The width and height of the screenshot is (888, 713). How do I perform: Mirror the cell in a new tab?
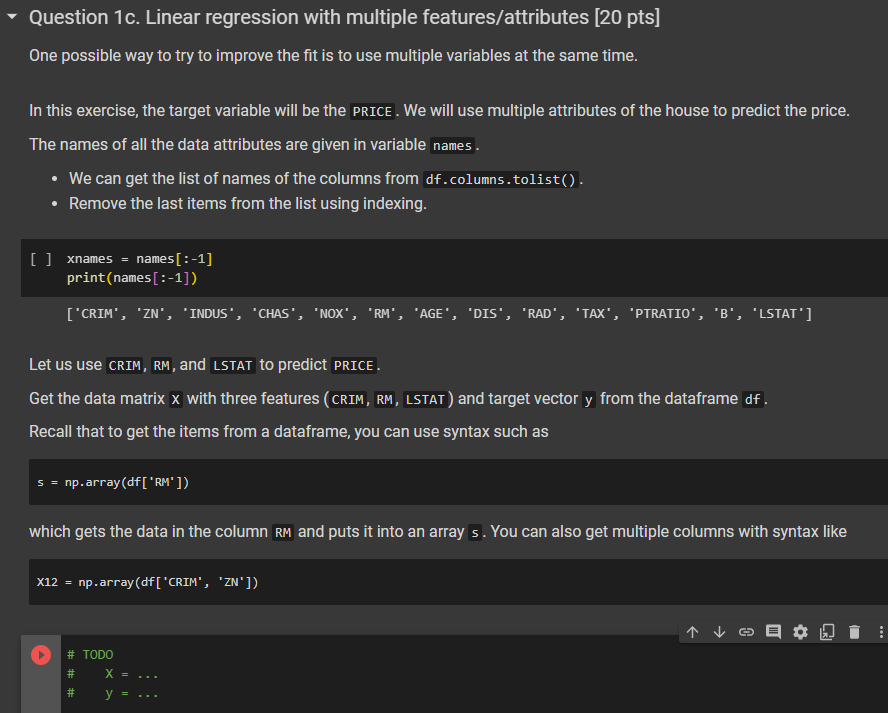coord(827,632)
